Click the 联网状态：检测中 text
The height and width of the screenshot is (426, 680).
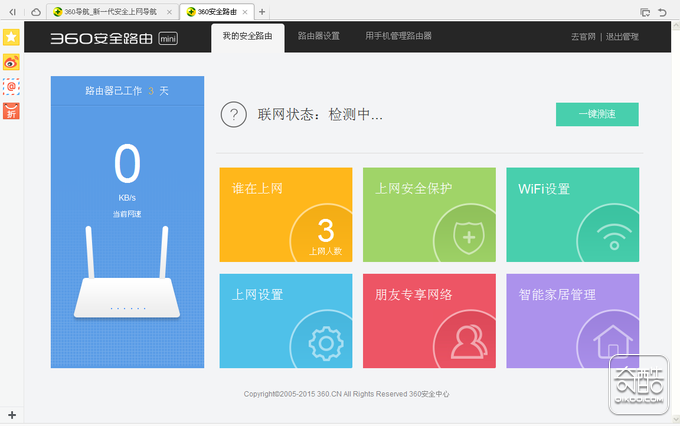[320, 115]
